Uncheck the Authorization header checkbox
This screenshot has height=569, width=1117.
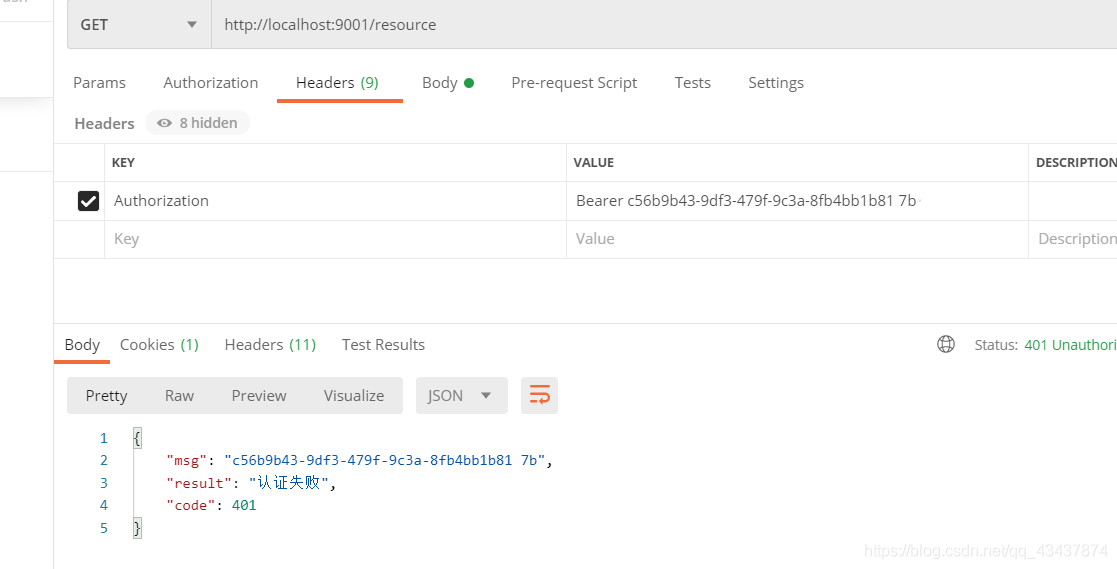tap(88, 201)
